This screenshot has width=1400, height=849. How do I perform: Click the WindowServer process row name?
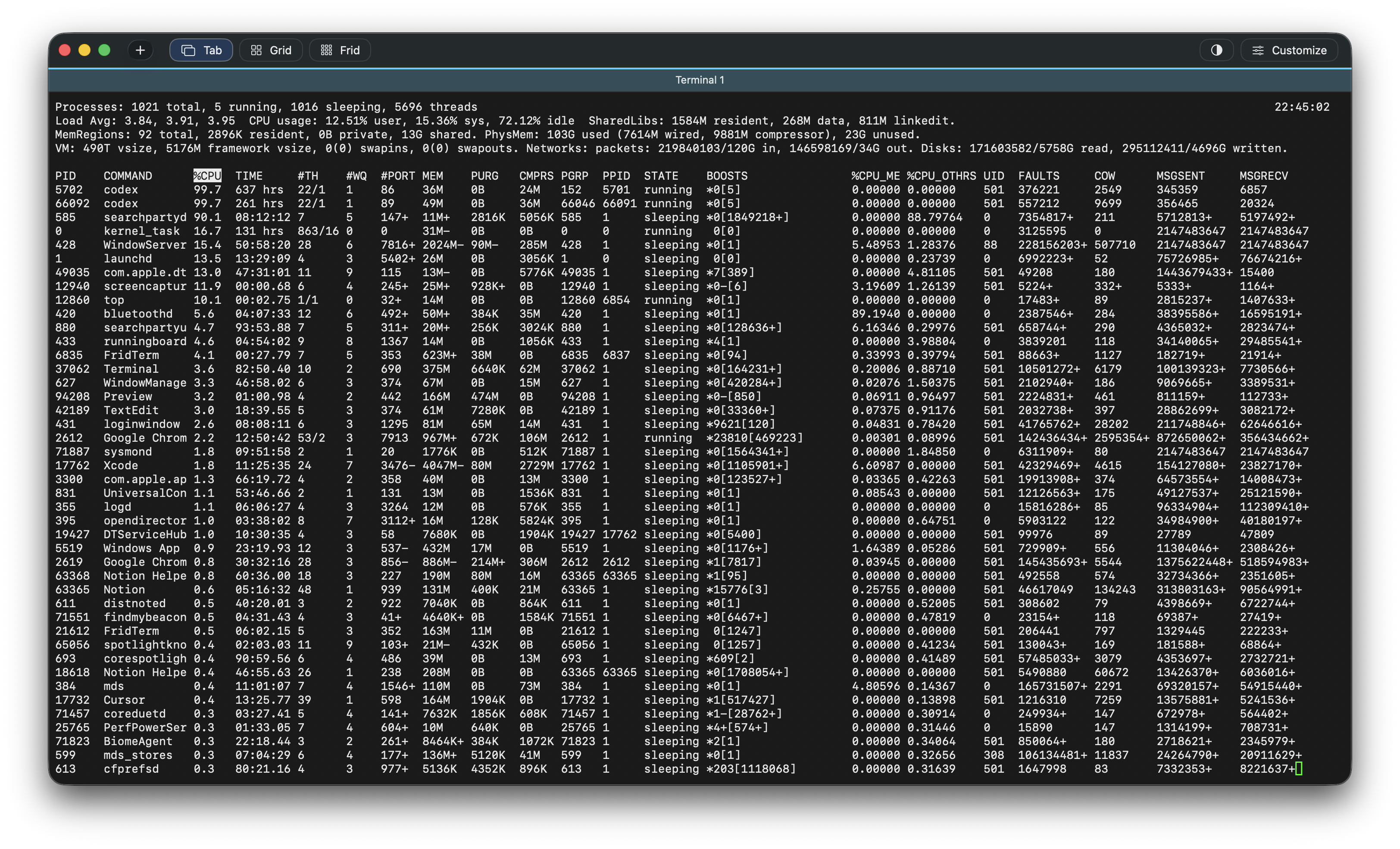[x=145, y=244]
